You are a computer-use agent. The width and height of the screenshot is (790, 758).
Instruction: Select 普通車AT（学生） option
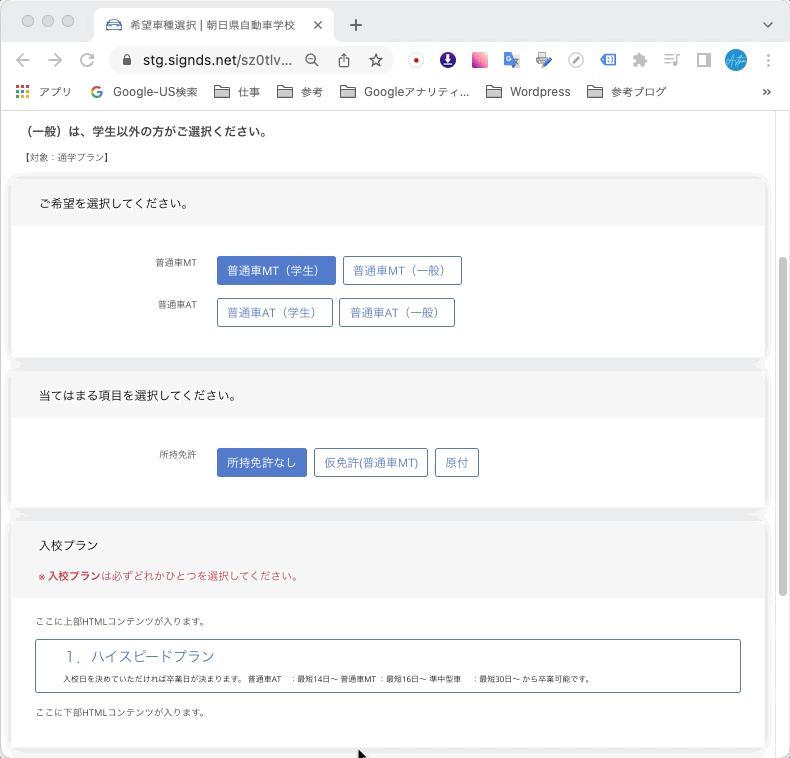(274, 313)
